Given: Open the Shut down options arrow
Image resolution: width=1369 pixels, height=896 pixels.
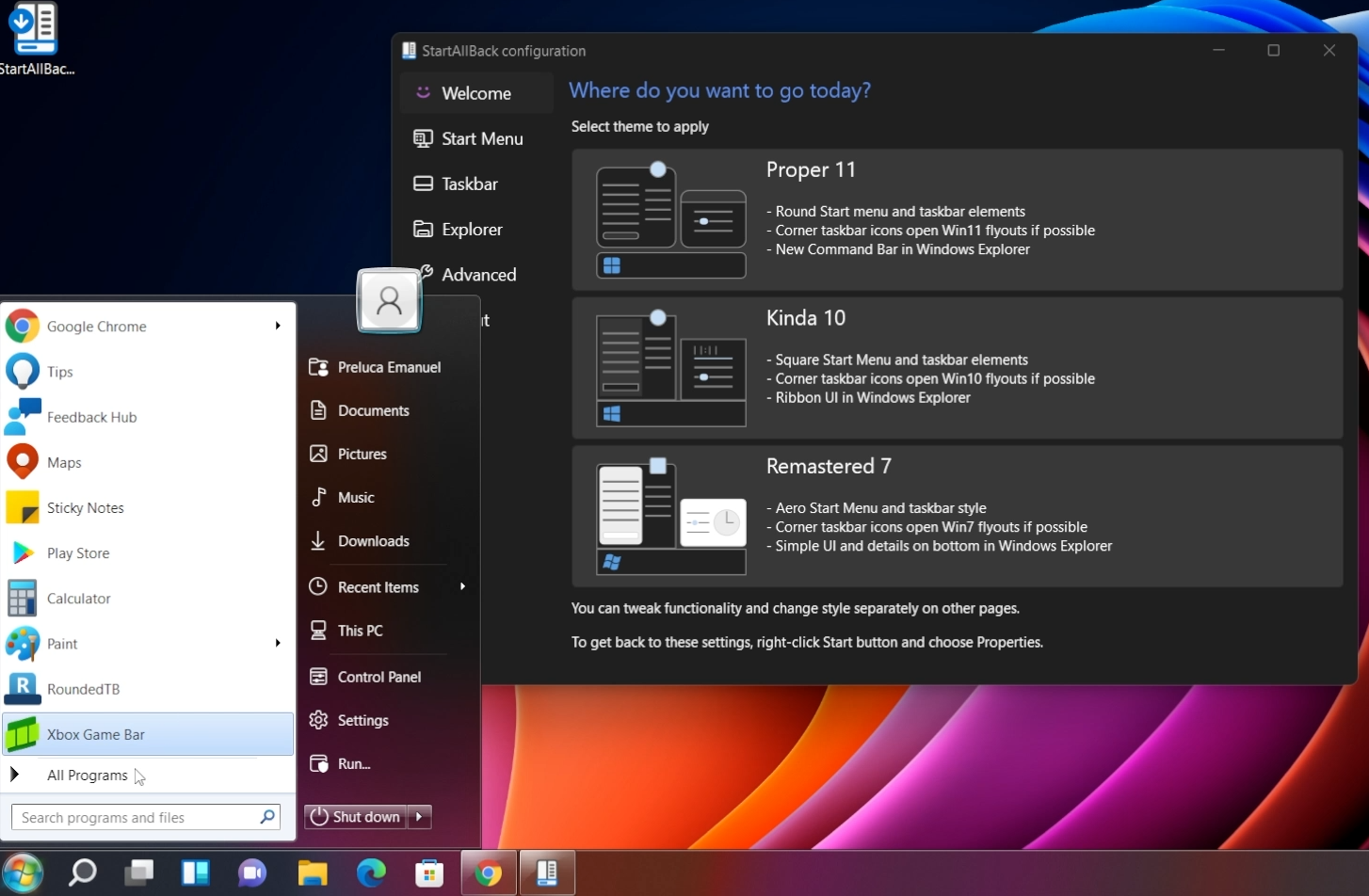Looking at the screenshot, I should 417,816.
